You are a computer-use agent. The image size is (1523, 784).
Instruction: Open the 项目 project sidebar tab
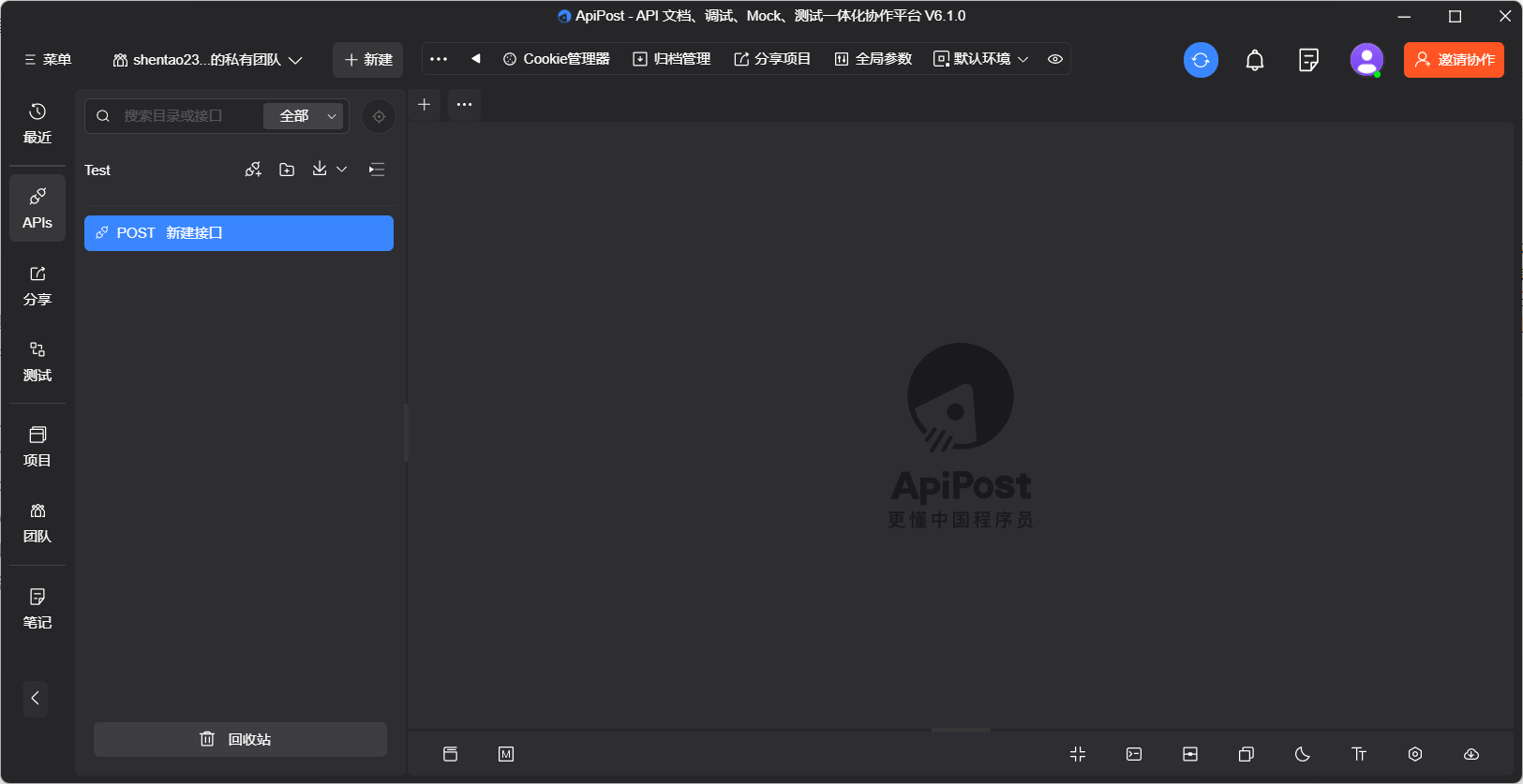click(x=37, y=447)
